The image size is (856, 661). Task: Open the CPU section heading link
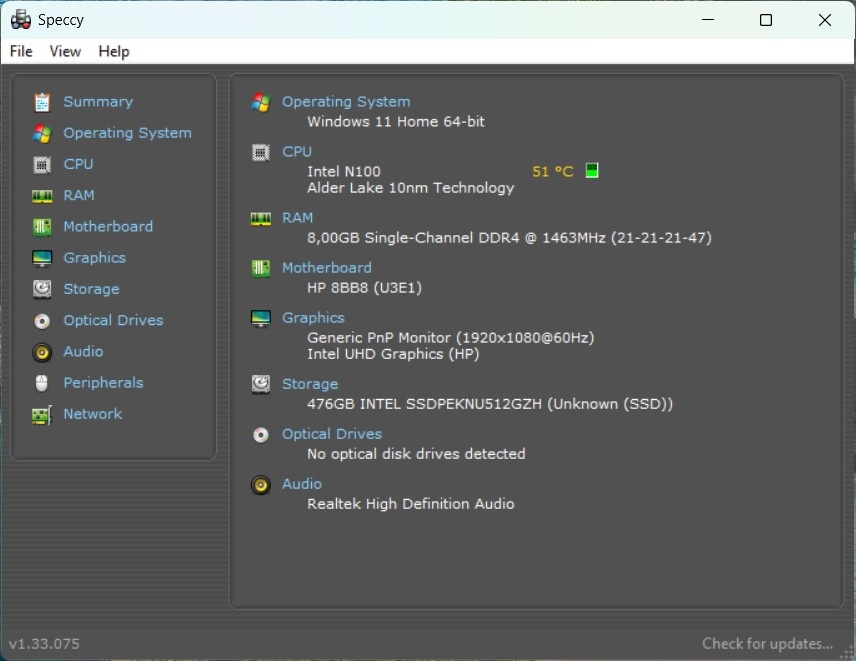click(297, 151)
